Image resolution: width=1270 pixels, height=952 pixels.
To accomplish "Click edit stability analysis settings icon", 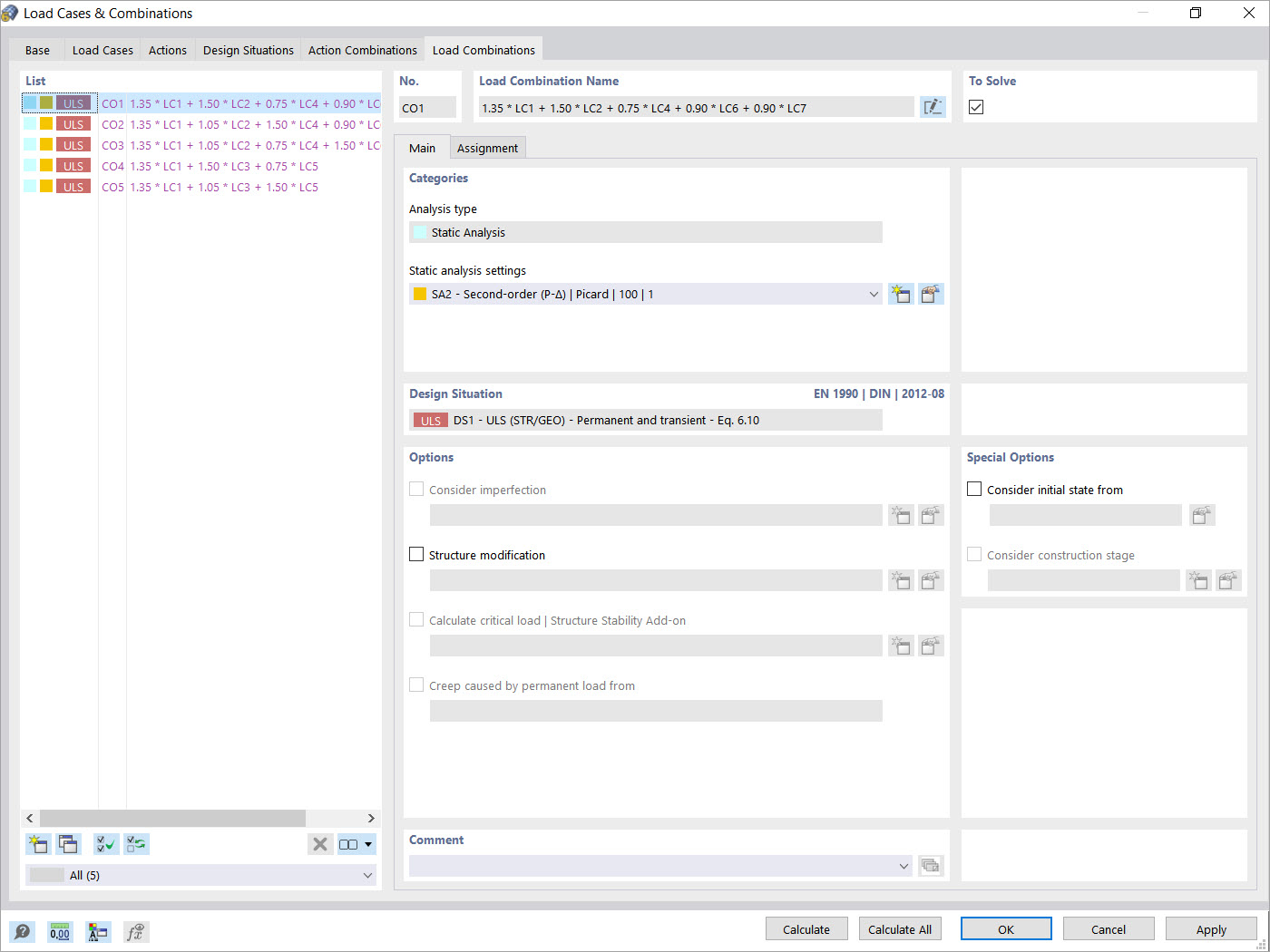I will tap(931, 646).
